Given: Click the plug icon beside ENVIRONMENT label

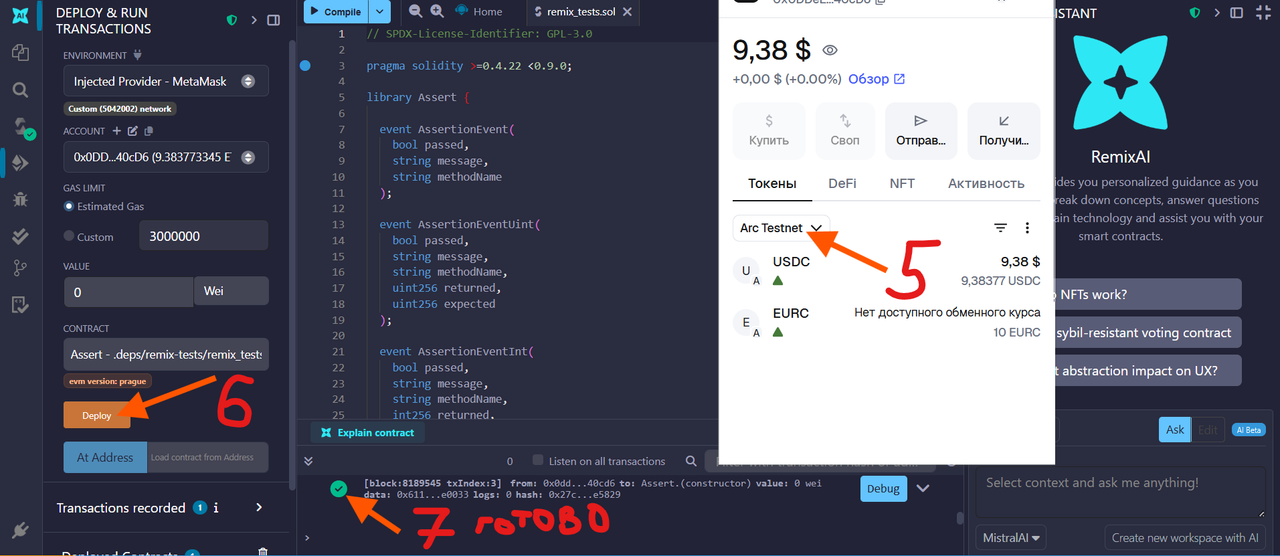Looking at the screenshot, I should pos(137,55).
